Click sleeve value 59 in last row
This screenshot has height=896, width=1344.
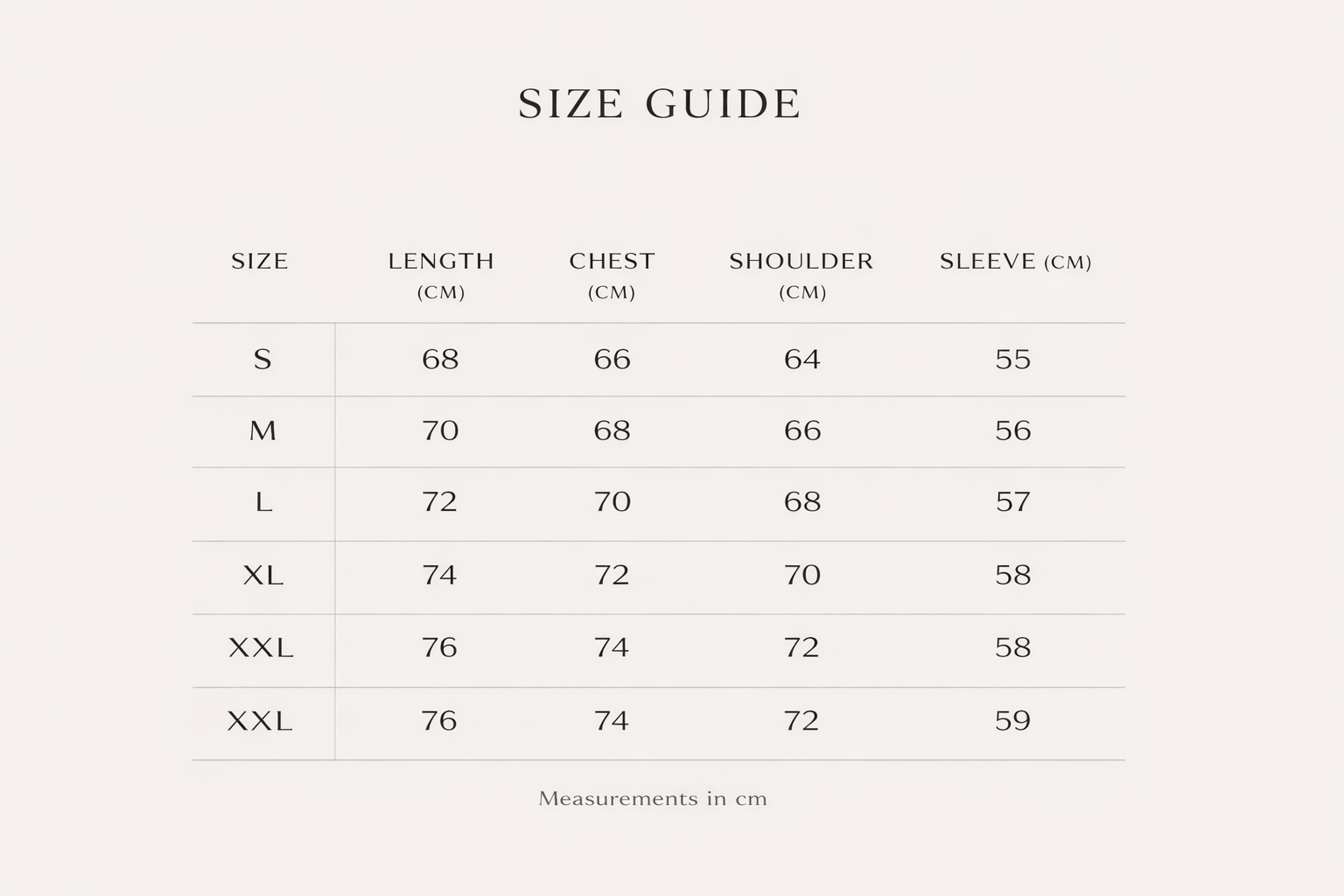point(1013,721)
